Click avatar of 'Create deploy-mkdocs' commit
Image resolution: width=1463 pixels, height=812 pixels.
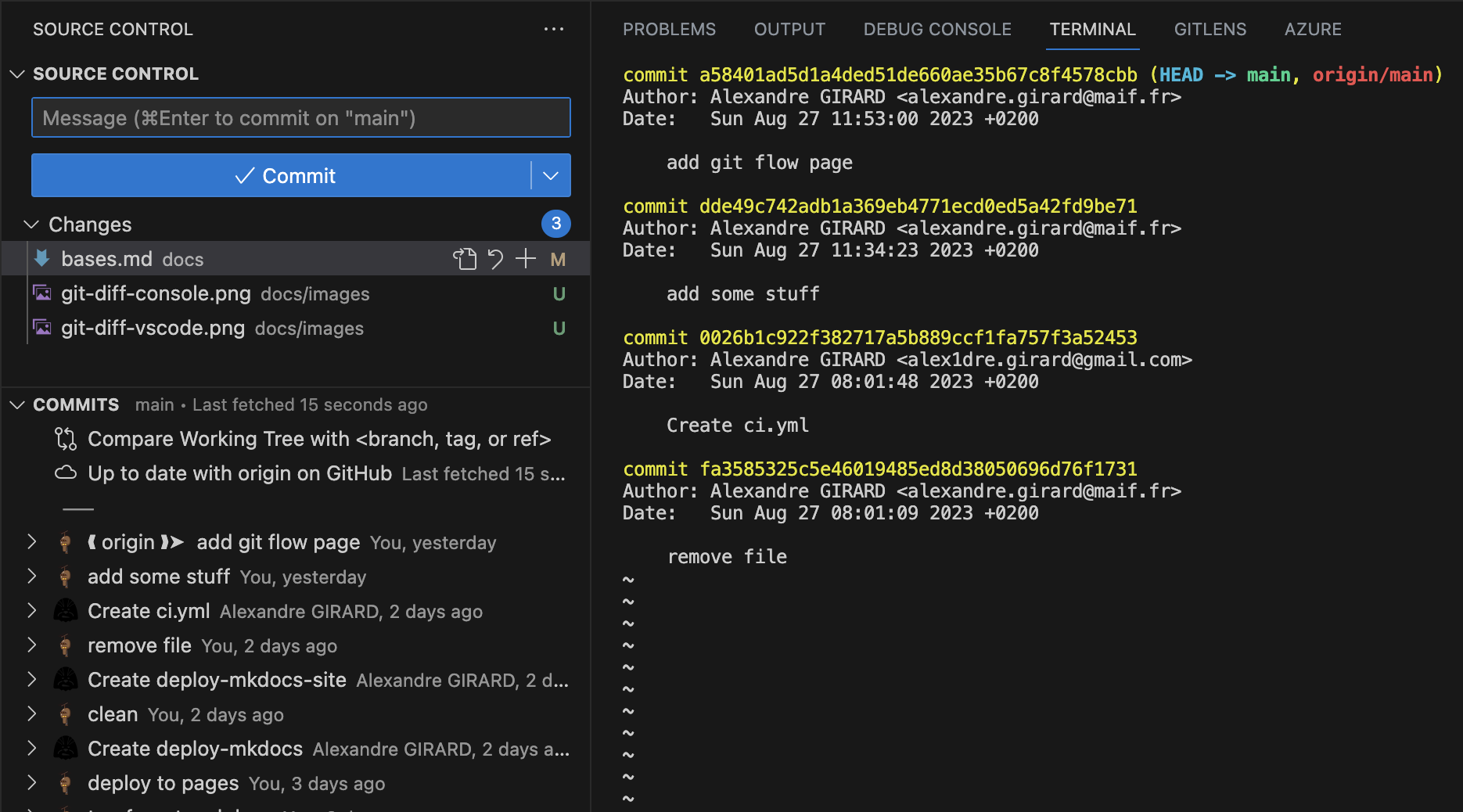click(x=66, y=749)
